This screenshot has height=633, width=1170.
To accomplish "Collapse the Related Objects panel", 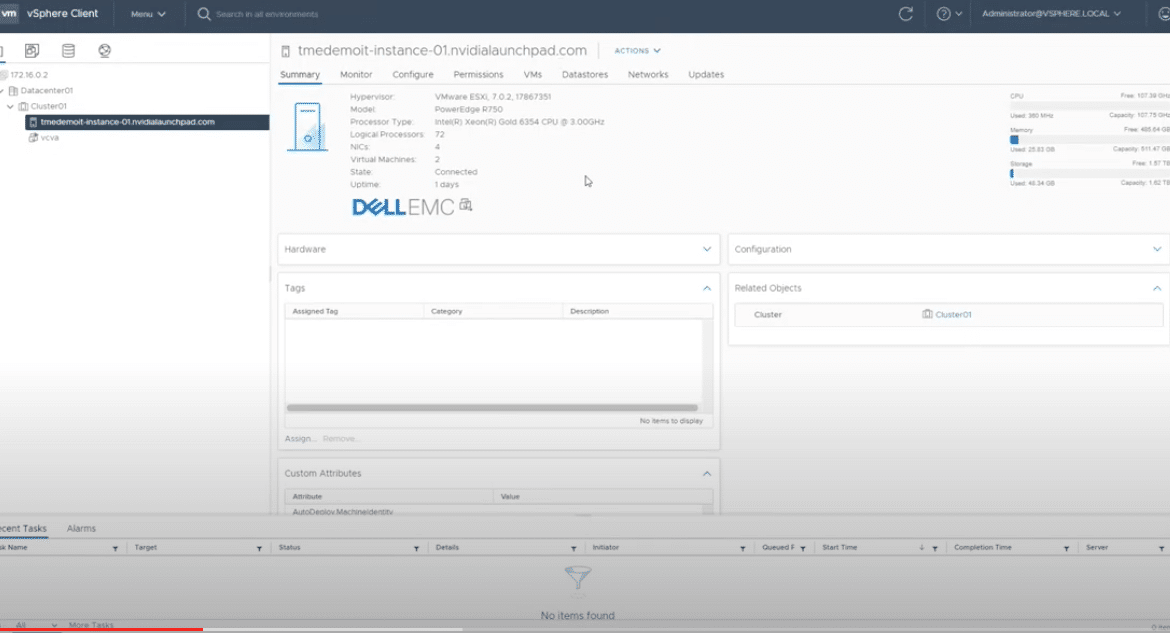I will [1157, 288].
